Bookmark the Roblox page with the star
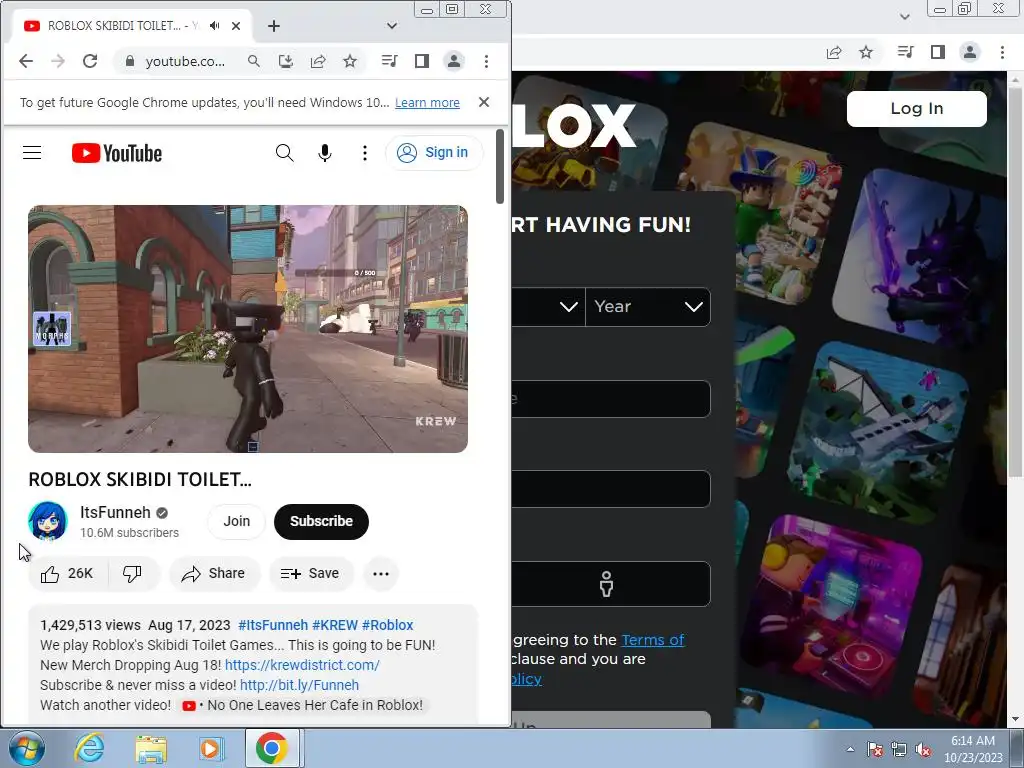1024x768 pixels. tap(866, 52)
